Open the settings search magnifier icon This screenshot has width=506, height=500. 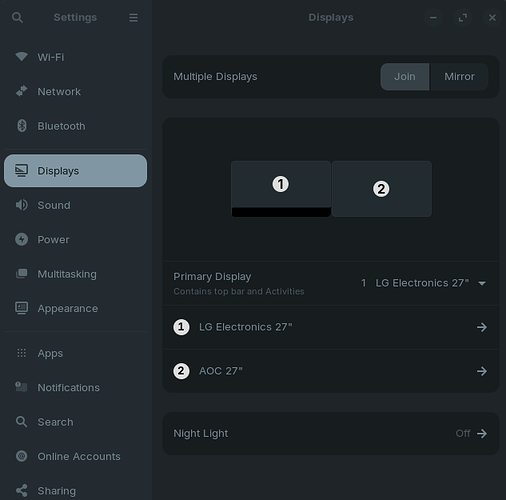coord(17,17)
